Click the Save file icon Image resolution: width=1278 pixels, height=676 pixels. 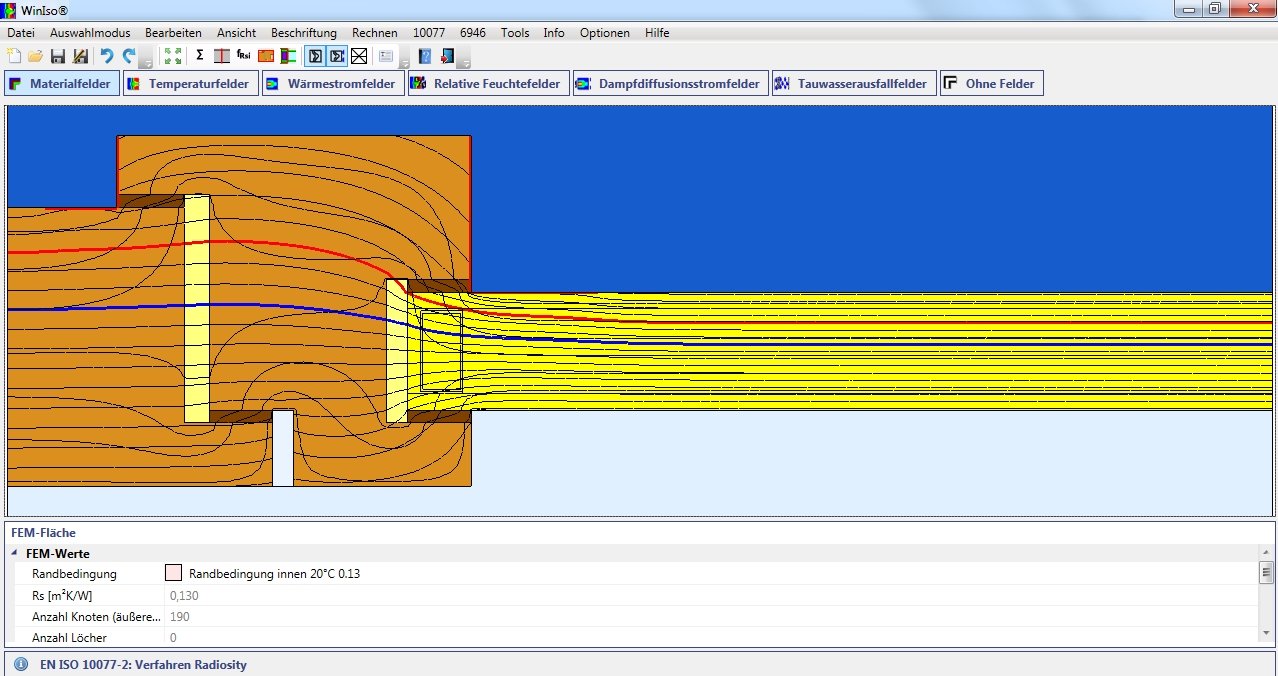coord(58,56)
